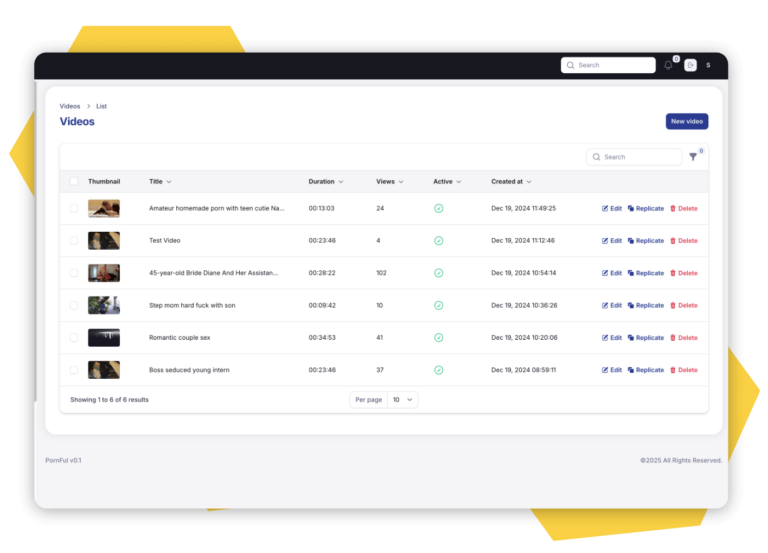Open the Test Video thumbnail

pos(104,240)
